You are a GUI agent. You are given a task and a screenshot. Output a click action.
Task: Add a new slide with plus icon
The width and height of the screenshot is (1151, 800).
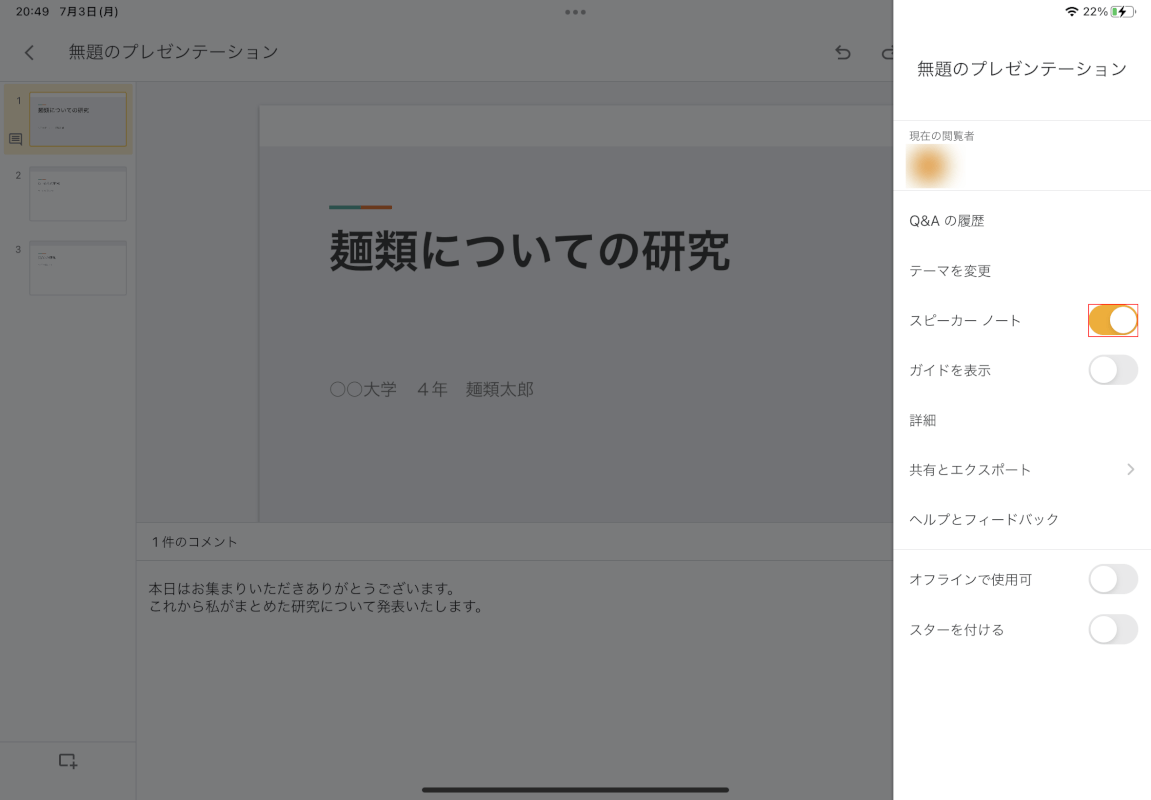pyautogui.click(x=68, y=761)
